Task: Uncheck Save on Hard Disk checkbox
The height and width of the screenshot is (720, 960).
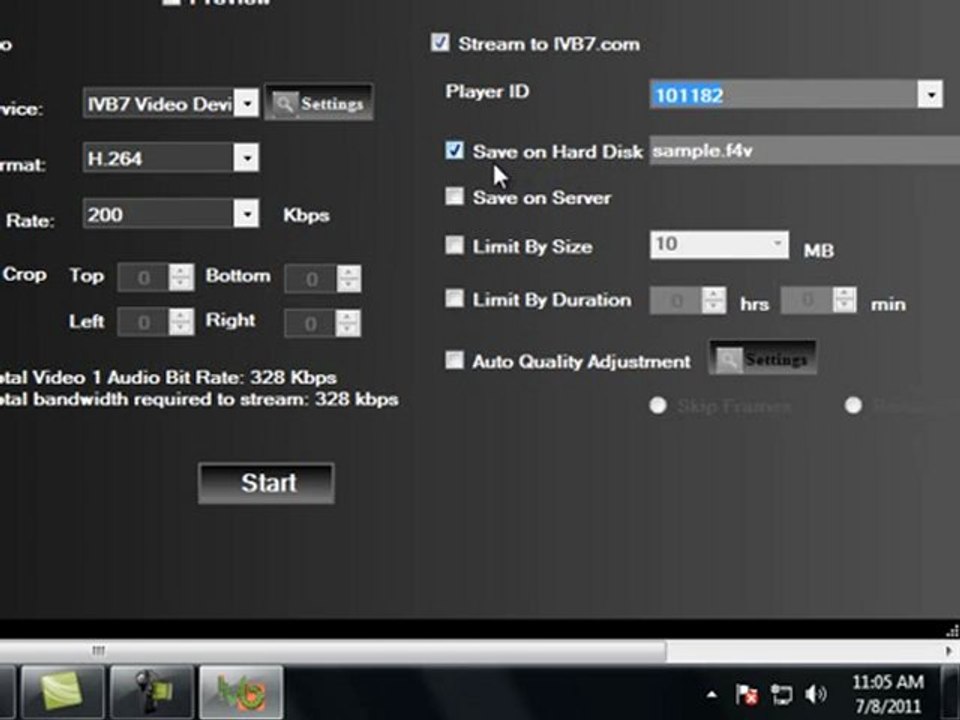Action: pos(454,150)
